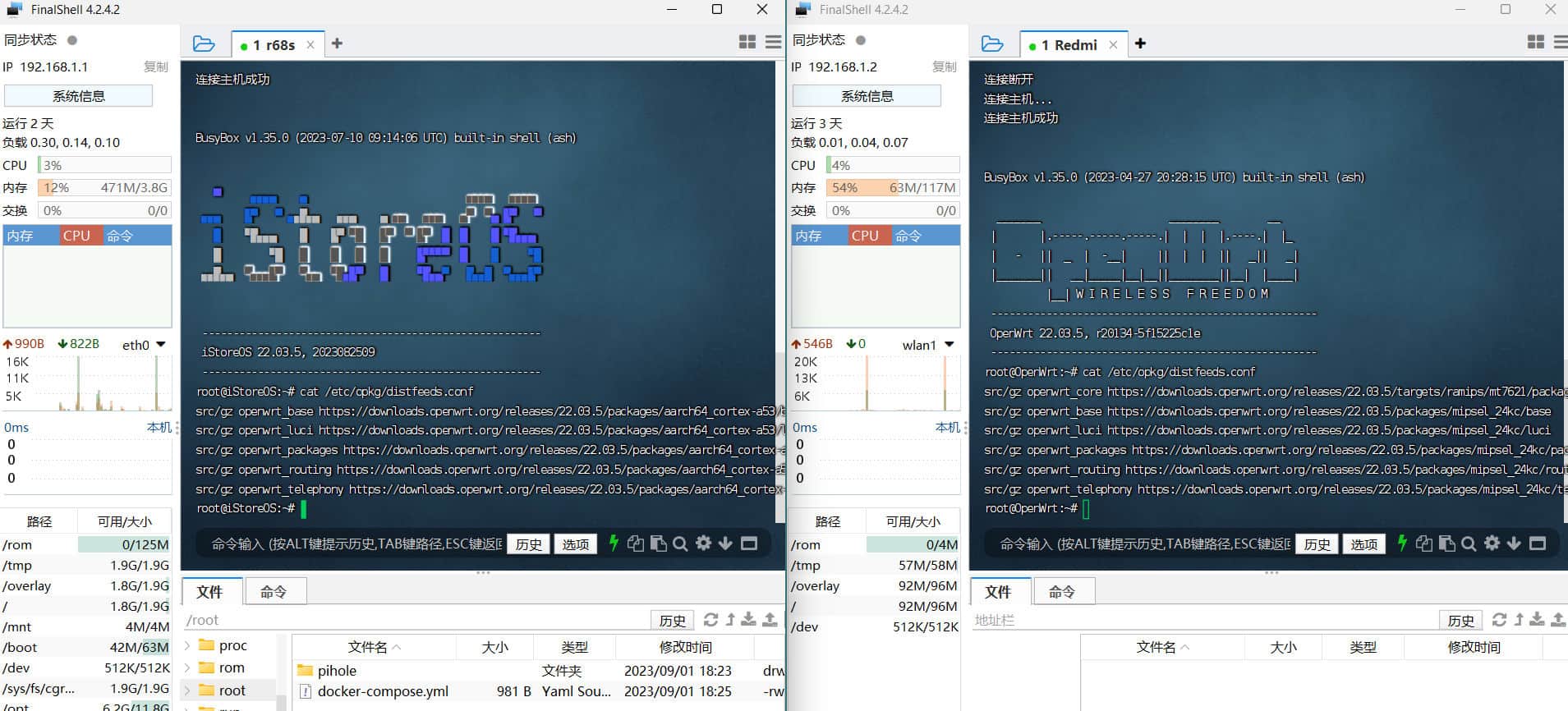The width and height of the screenshot is (1568, 711).
Task: Select the pihole folder row
Action: 538,671
